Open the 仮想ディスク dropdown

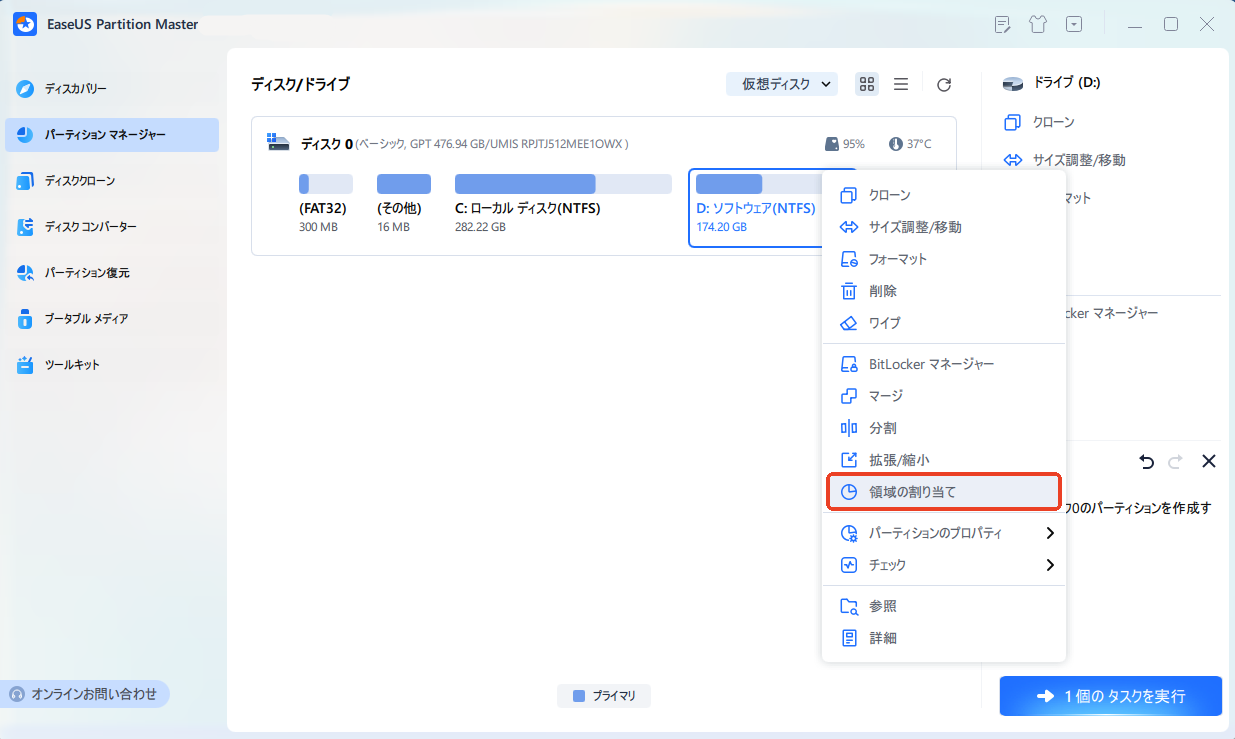pyautogui.click(x=782, y=85)
